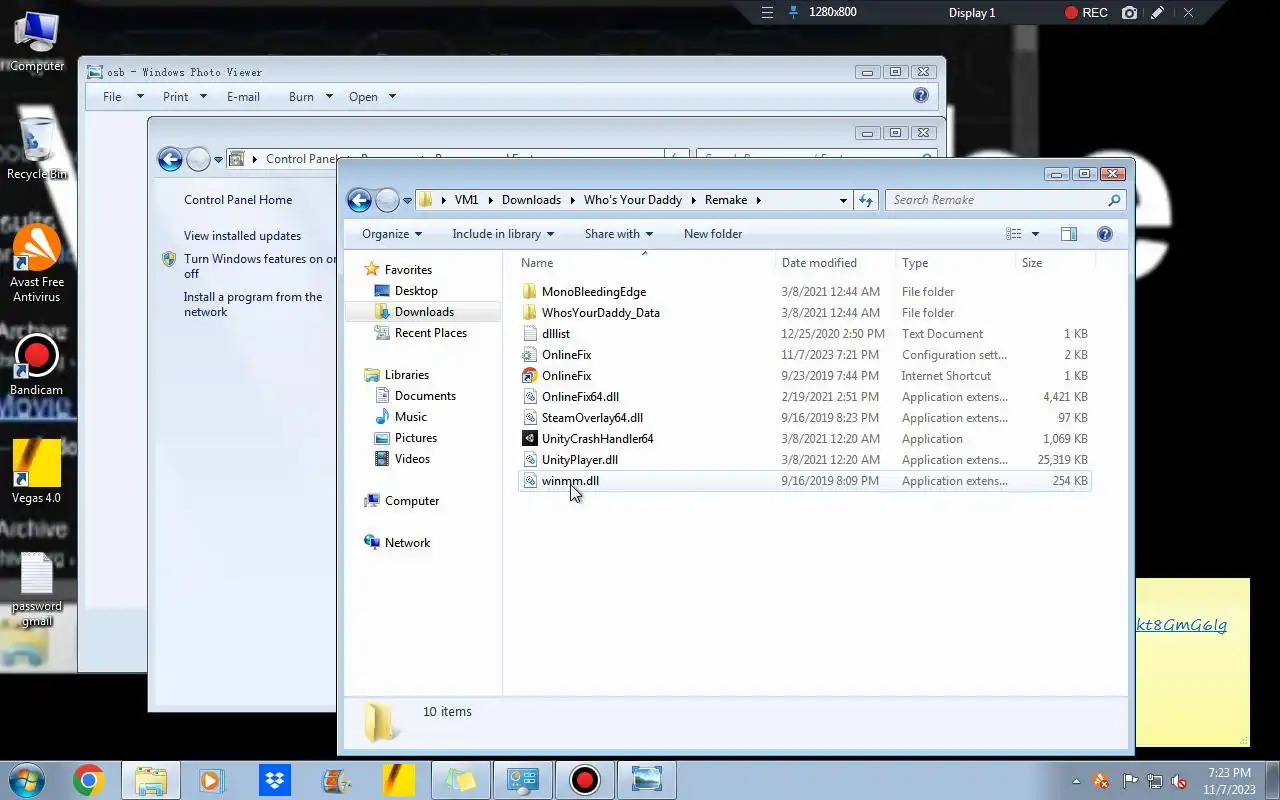1280x800 pixels.
Task: Select the UnityCrashHandler64 application
Action: pyautogui.click(x=597, y=439)
